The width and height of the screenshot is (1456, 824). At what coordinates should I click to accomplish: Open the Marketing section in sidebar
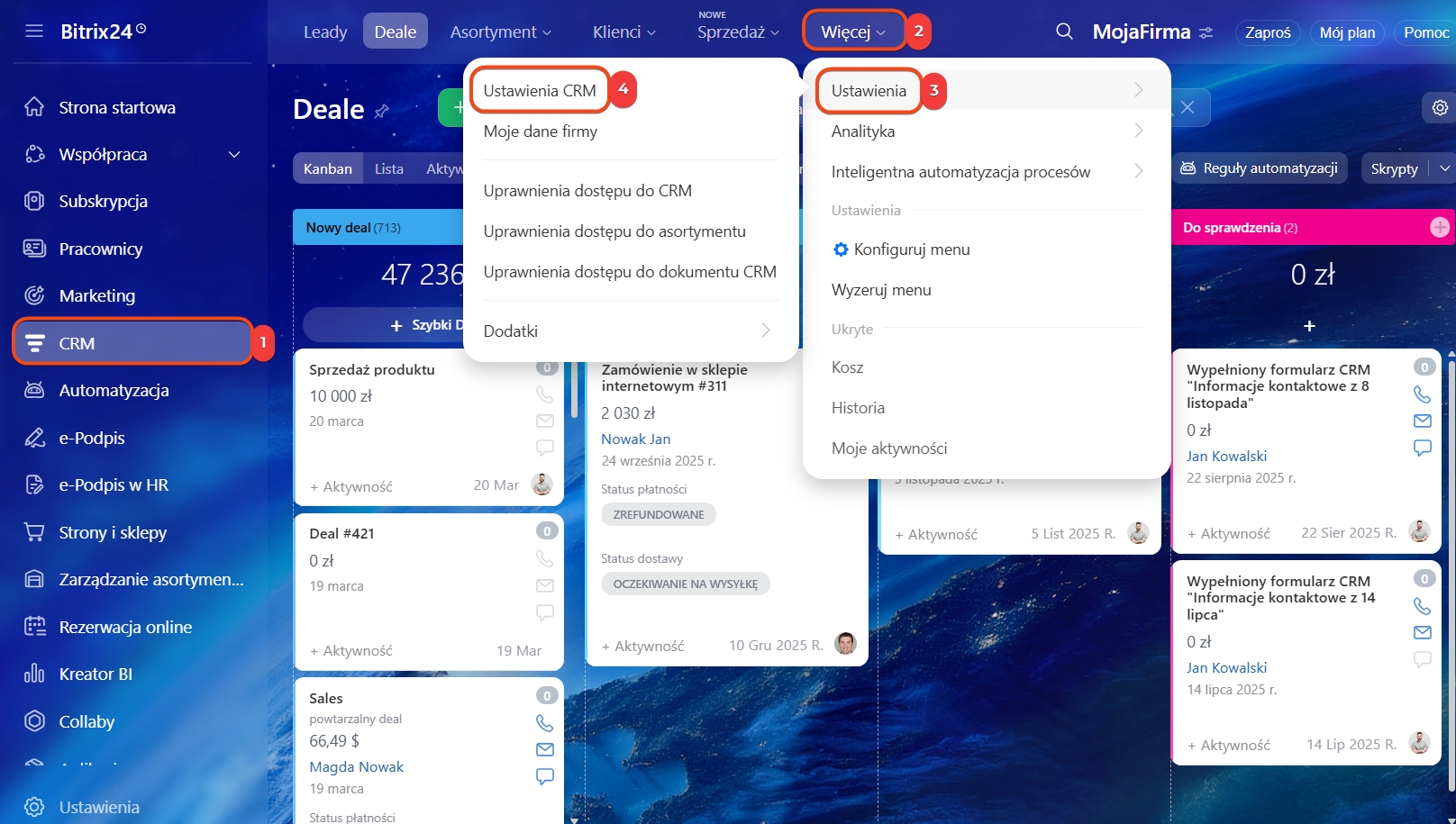(x=97, y=295)
